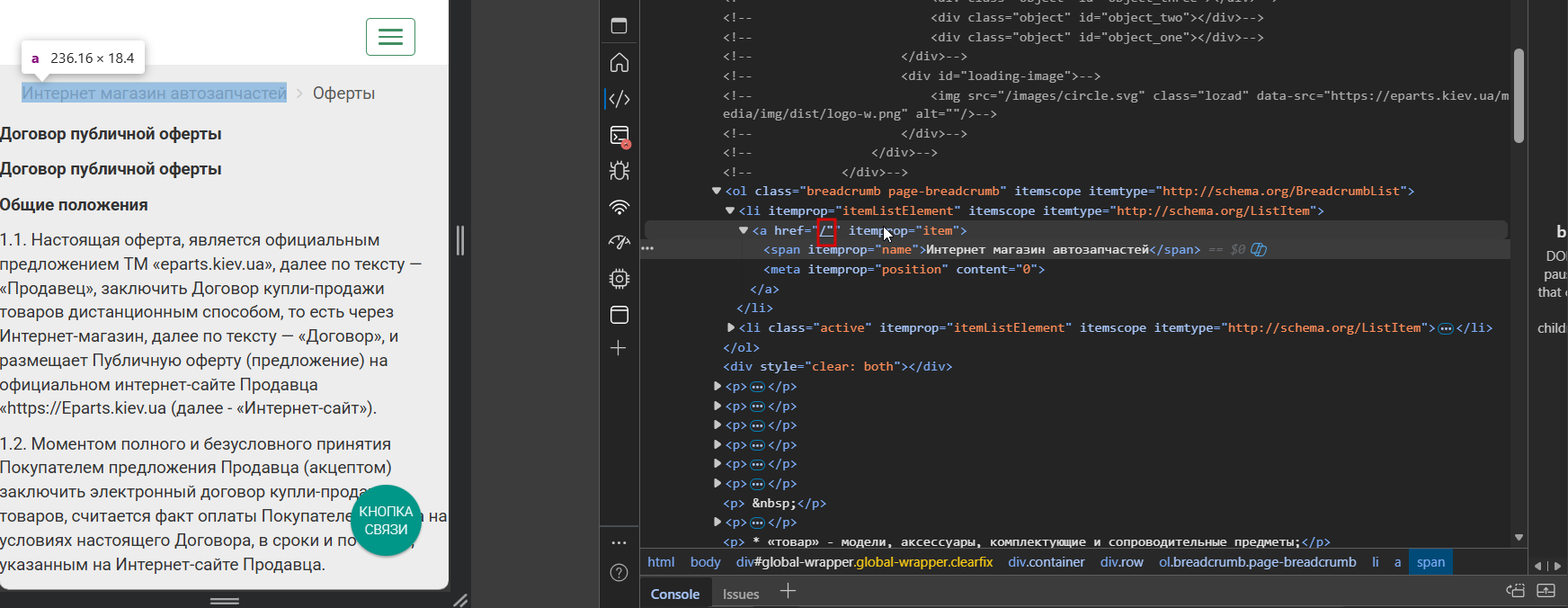Select the Elements tool icon

click(619, 99)
